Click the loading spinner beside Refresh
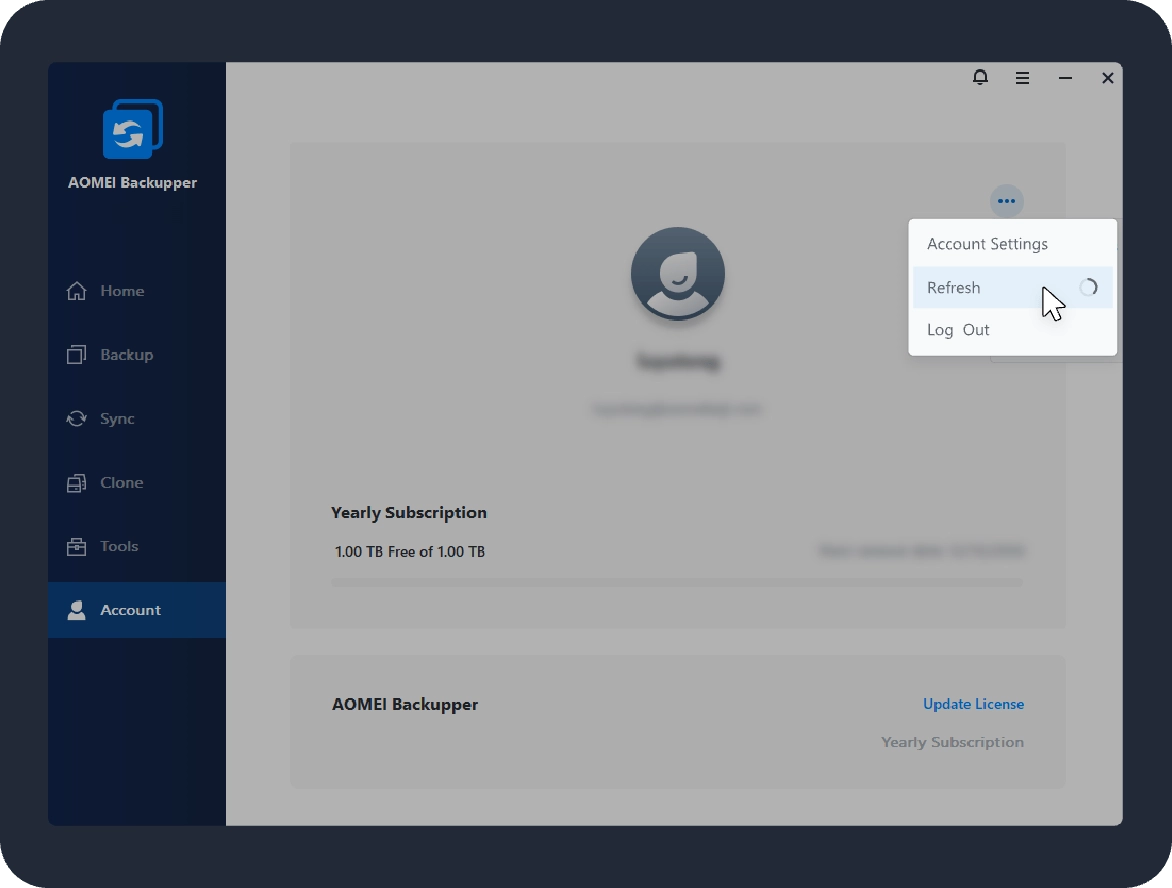This screenshot has height=888, width=1172. tap(1088, 288)
